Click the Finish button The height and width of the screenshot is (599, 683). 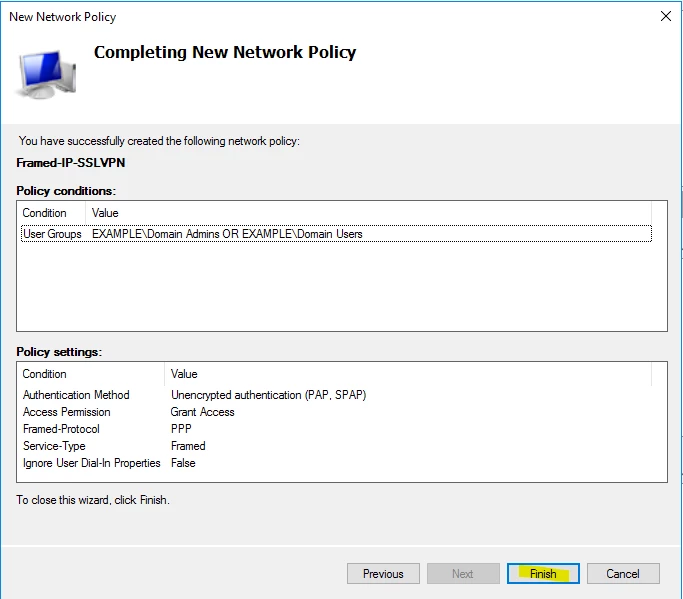point(543,573)
